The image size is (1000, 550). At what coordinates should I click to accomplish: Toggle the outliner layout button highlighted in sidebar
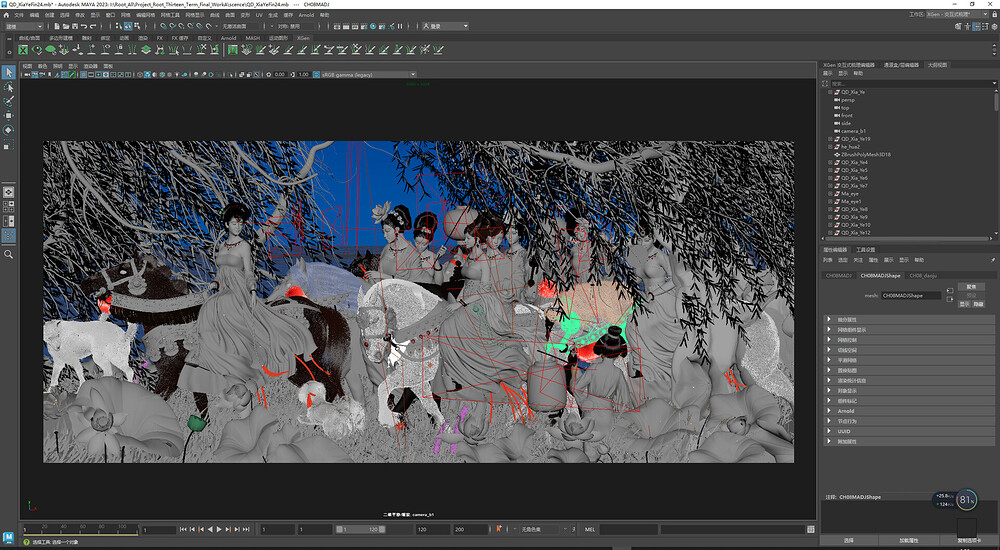pyautogui.click(x=8, y=235)
